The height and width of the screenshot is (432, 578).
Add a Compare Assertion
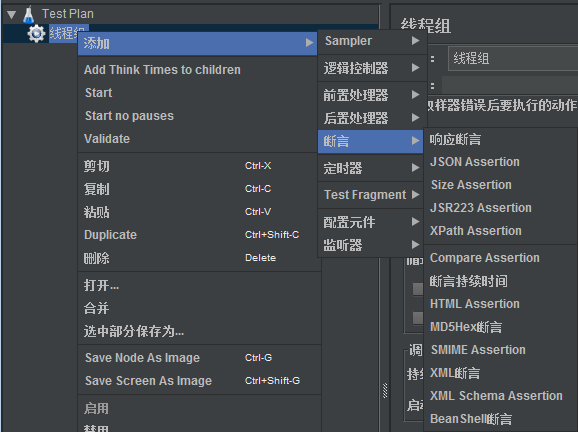501,258
